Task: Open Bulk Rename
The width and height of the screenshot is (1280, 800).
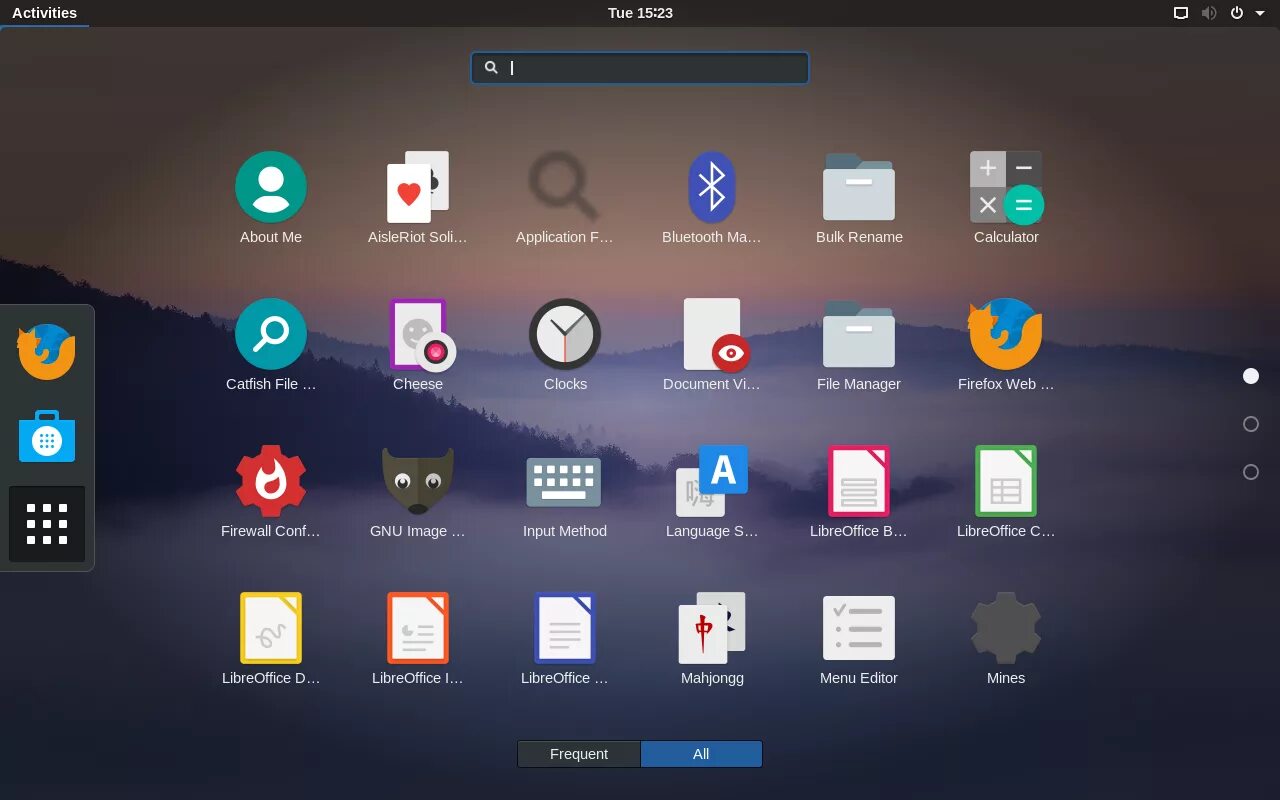Action: [859, 198]
